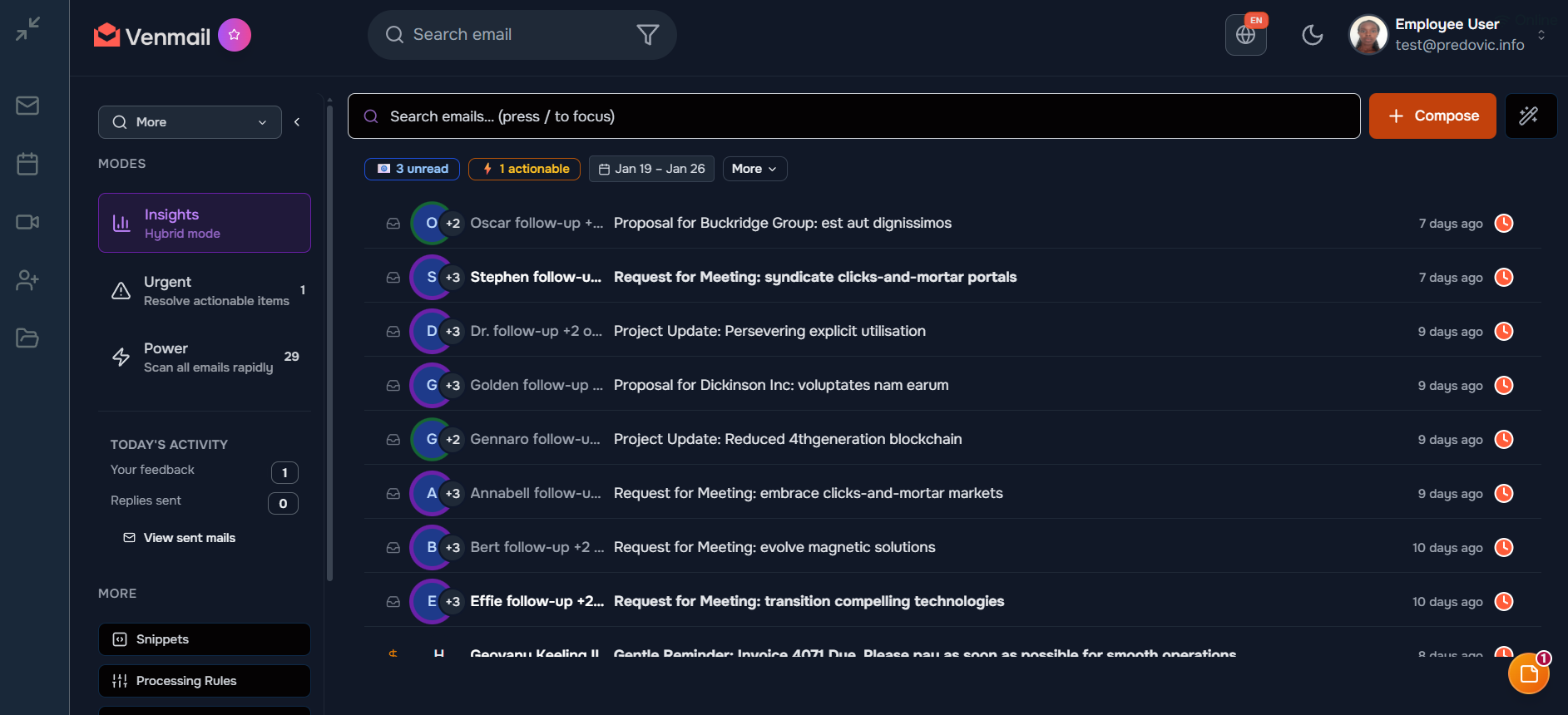This screenshot has height=715, width=1568.
Task: Expand the Employee User account menu
Action: coord(1541,35)
